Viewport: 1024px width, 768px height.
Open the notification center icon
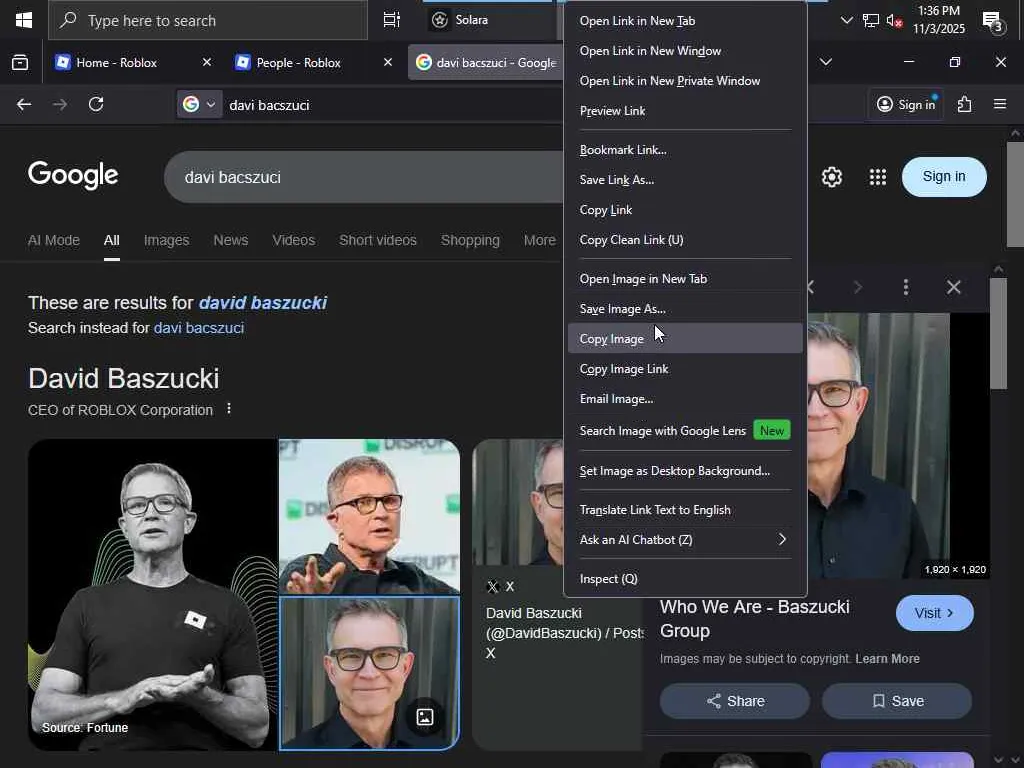[x=993, y=21]
